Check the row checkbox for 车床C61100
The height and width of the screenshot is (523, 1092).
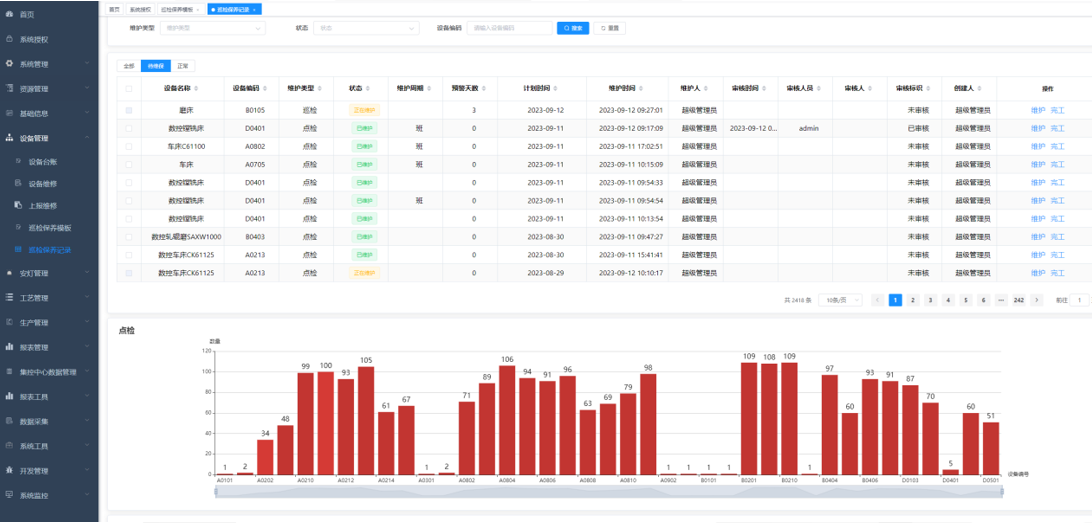click(x=128, y=146)
